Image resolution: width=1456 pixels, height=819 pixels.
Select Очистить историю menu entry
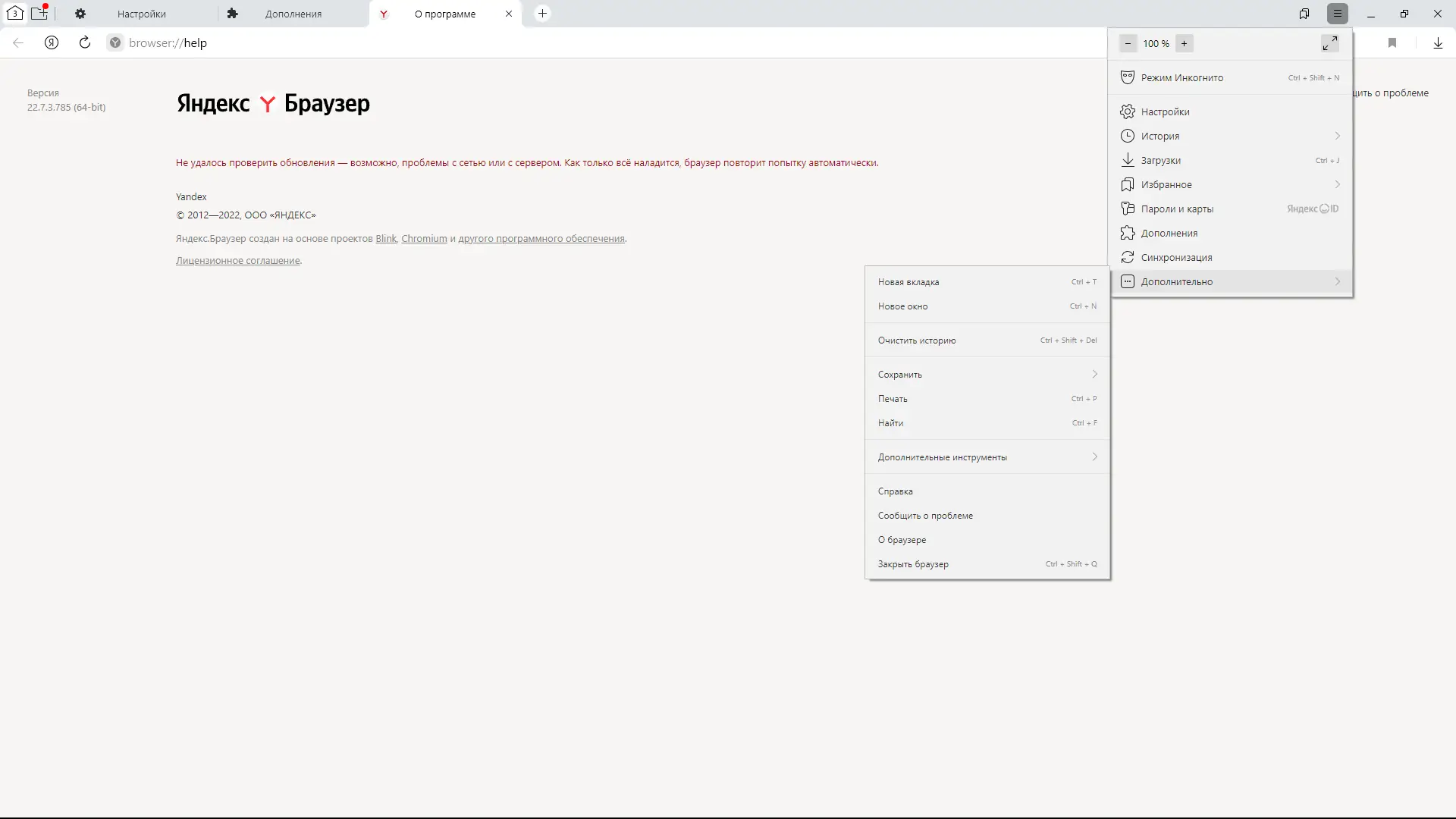point(917,340)
